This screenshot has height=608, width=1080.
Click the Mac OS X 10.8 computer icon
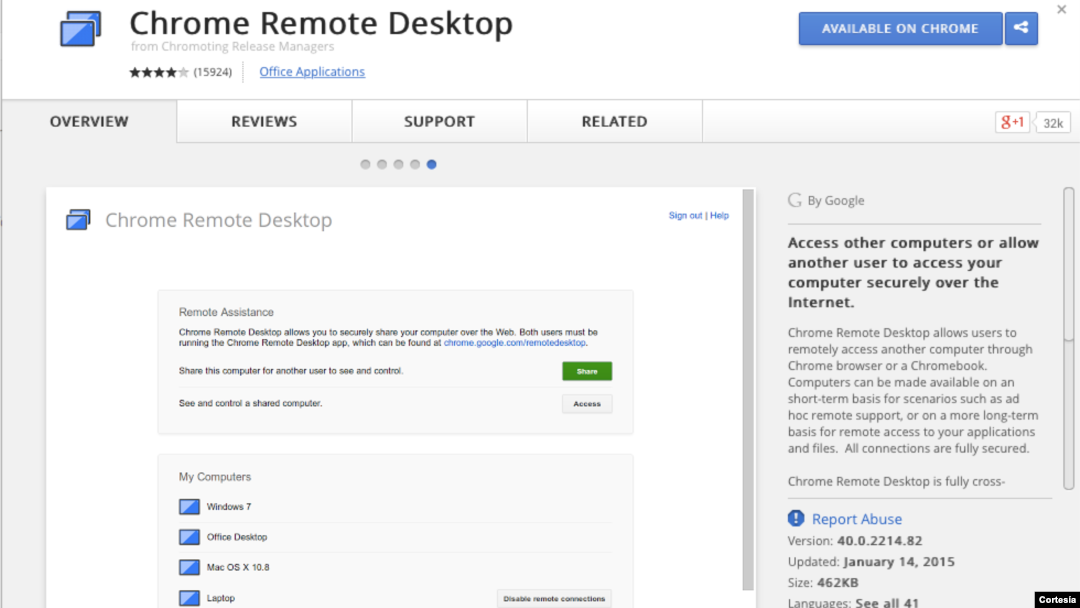[189, 567]
